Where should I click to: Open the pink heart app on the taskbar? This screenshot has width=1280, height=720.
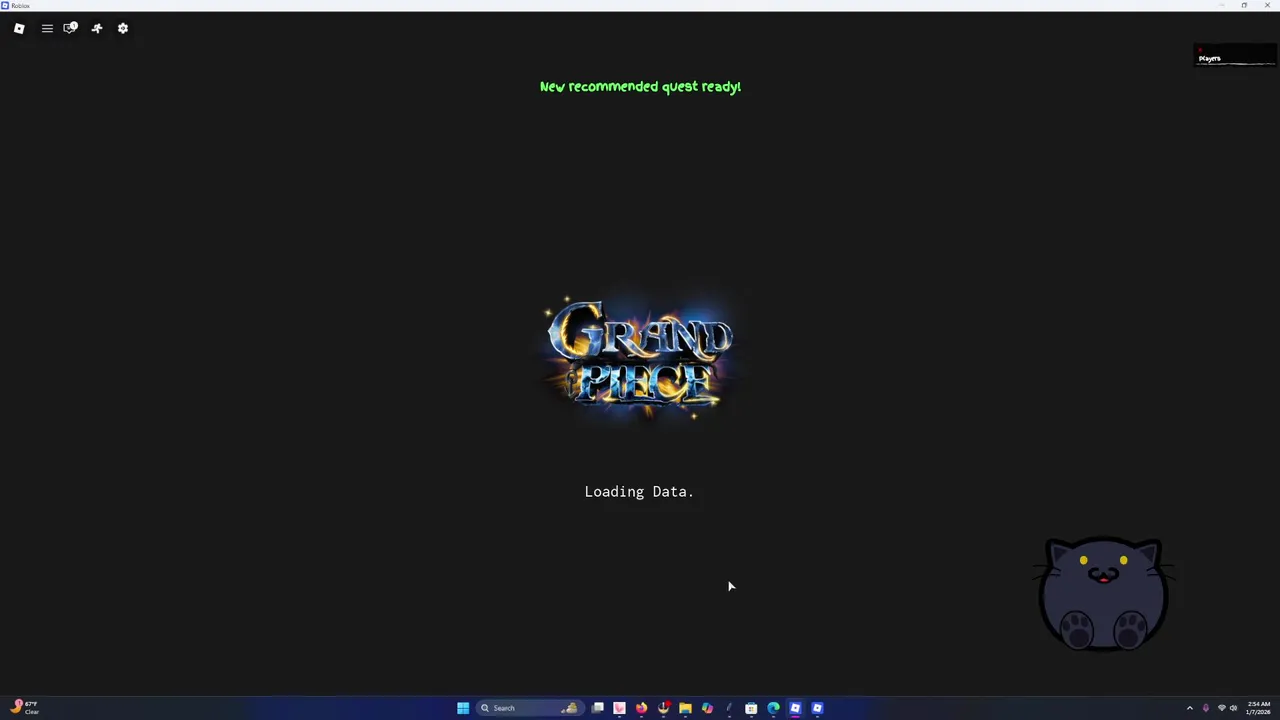click(x=620, y=708)
